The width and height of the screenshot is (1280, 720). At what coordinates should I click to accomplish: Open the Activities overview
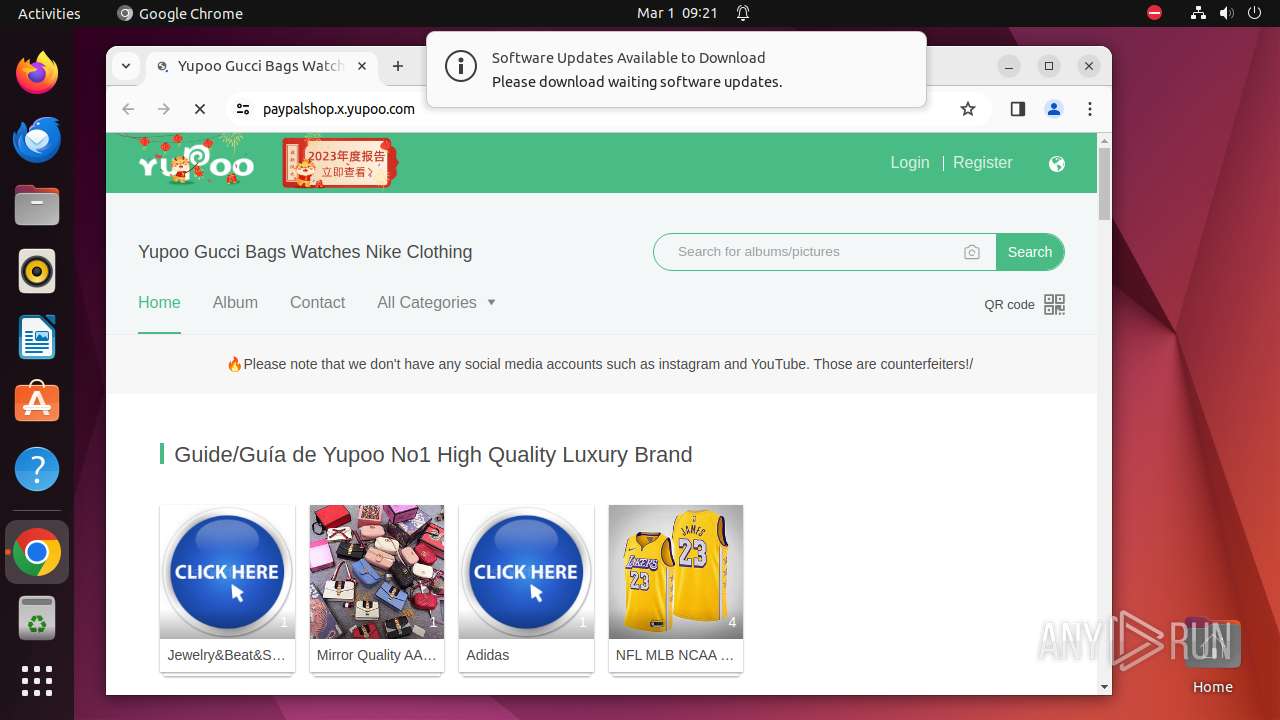click(x=49, y=13)
